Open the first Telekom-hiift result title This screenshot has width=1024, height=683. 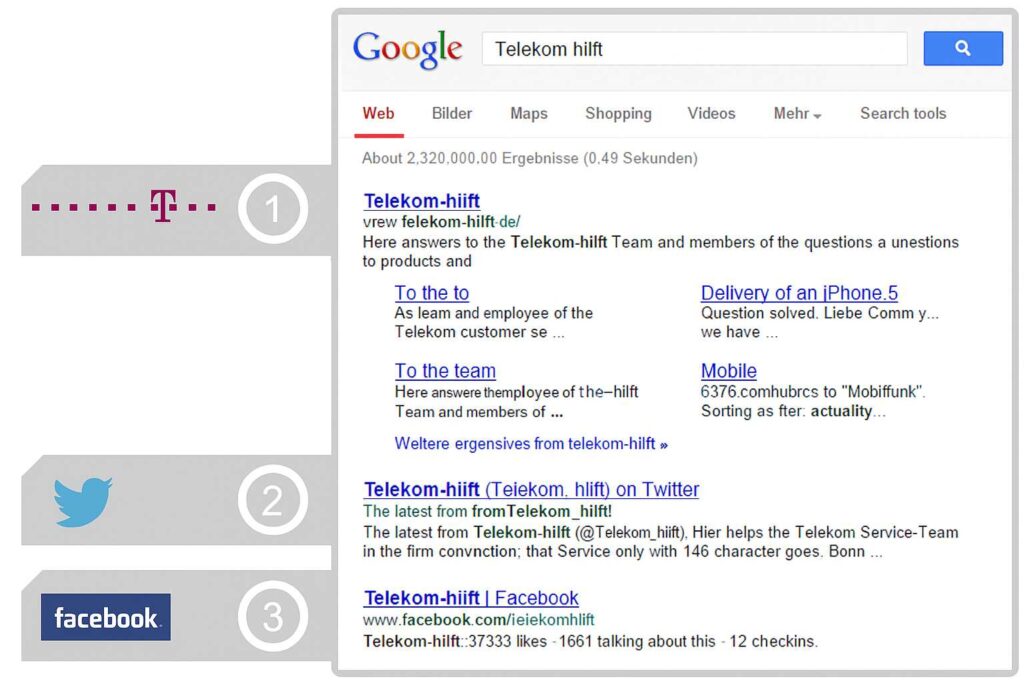pyautogui.click(x=422, y=201)
